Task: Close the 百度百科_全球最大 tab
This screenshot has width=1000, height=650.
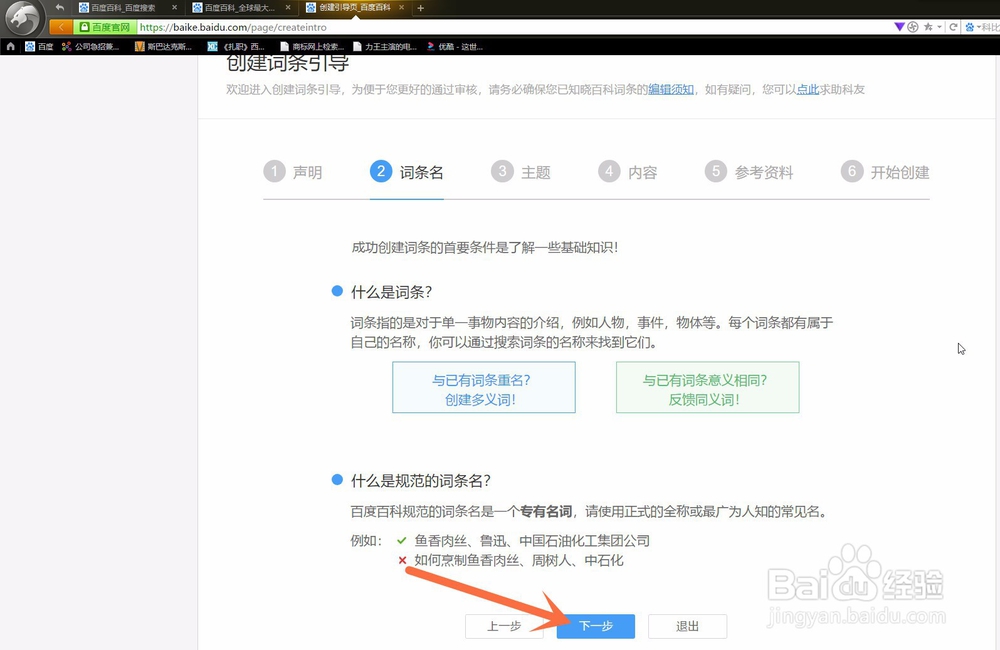Action: point(288,8)
